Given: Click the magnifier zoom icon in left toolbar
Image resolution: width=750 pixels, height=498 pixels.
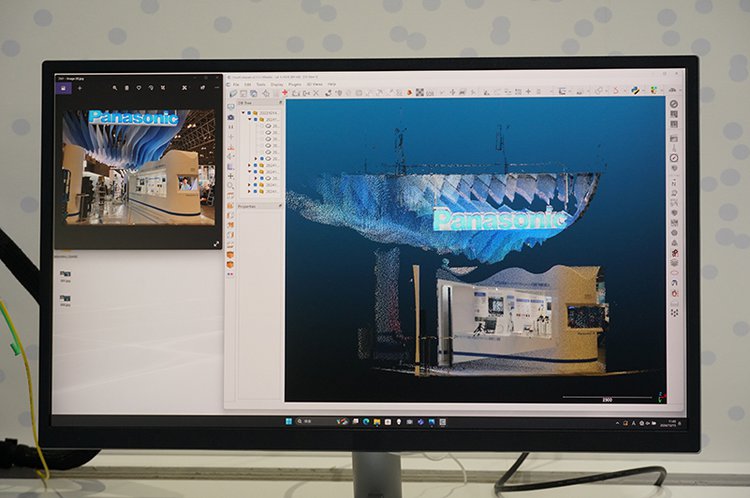Looking at the screenshot, I should click(x=231, y=185).
